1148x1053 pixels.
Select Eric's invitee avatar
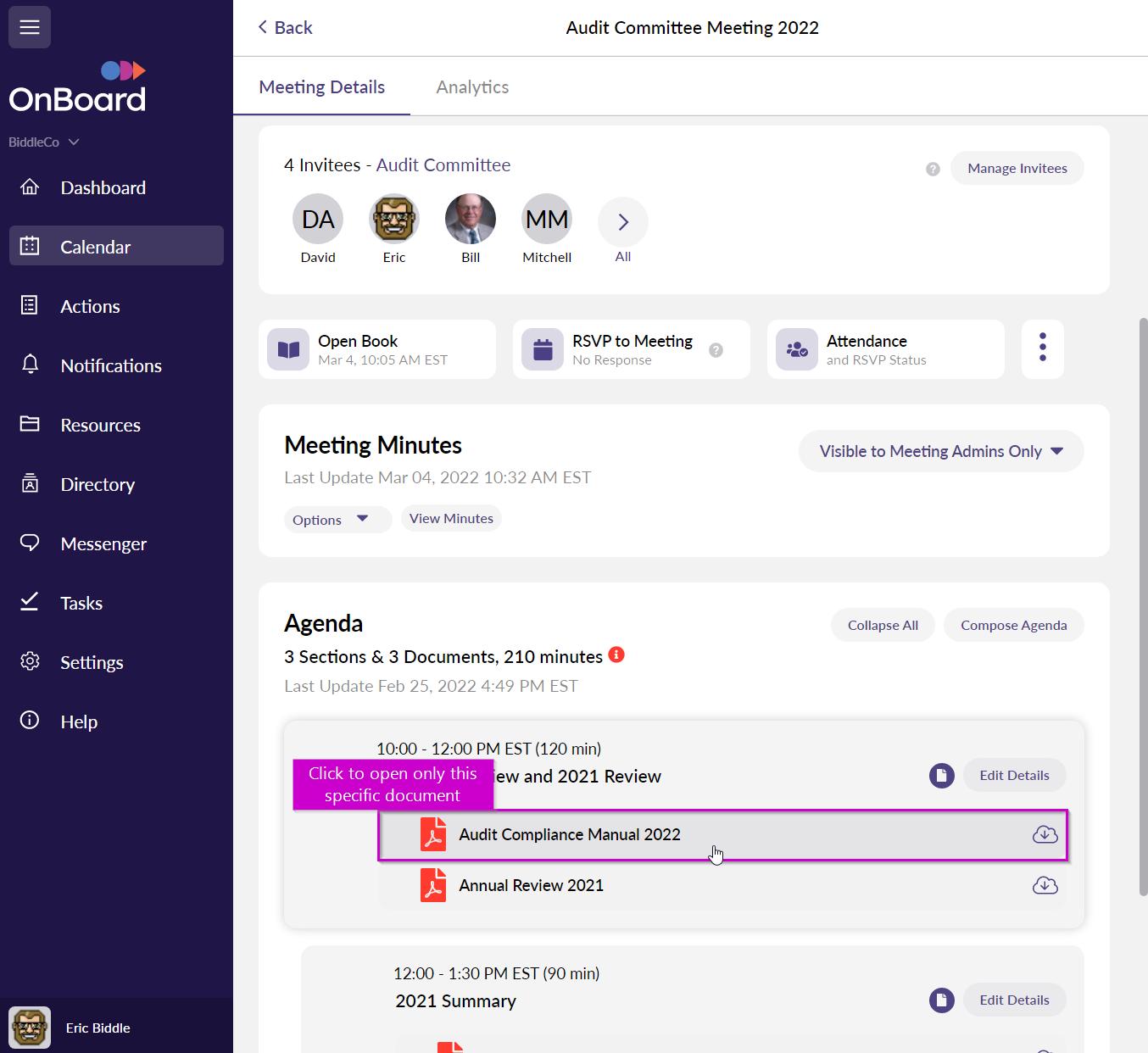tap(394, 219)
